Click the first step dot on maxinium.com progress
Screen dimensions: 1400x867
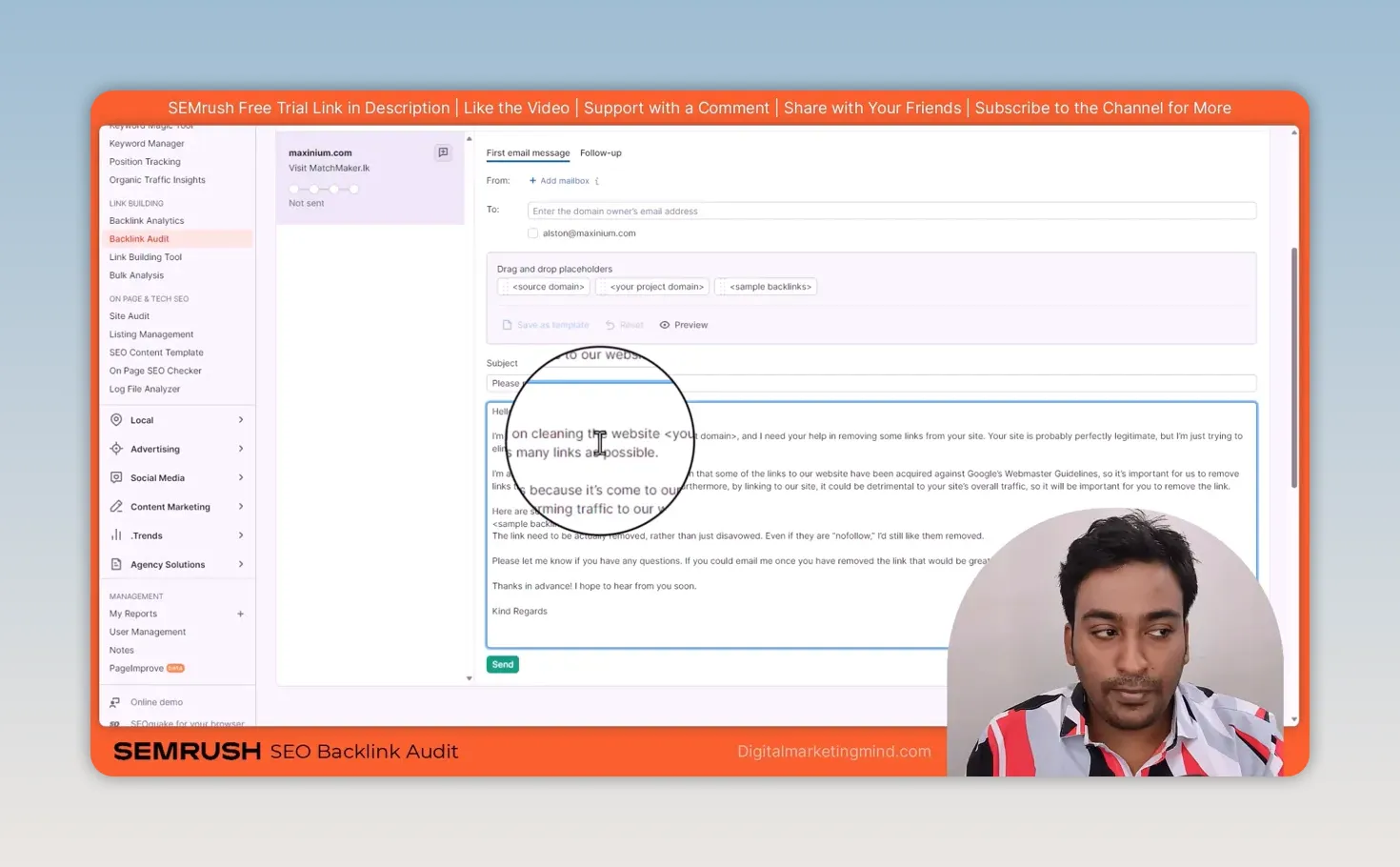[x=294, y=189]
